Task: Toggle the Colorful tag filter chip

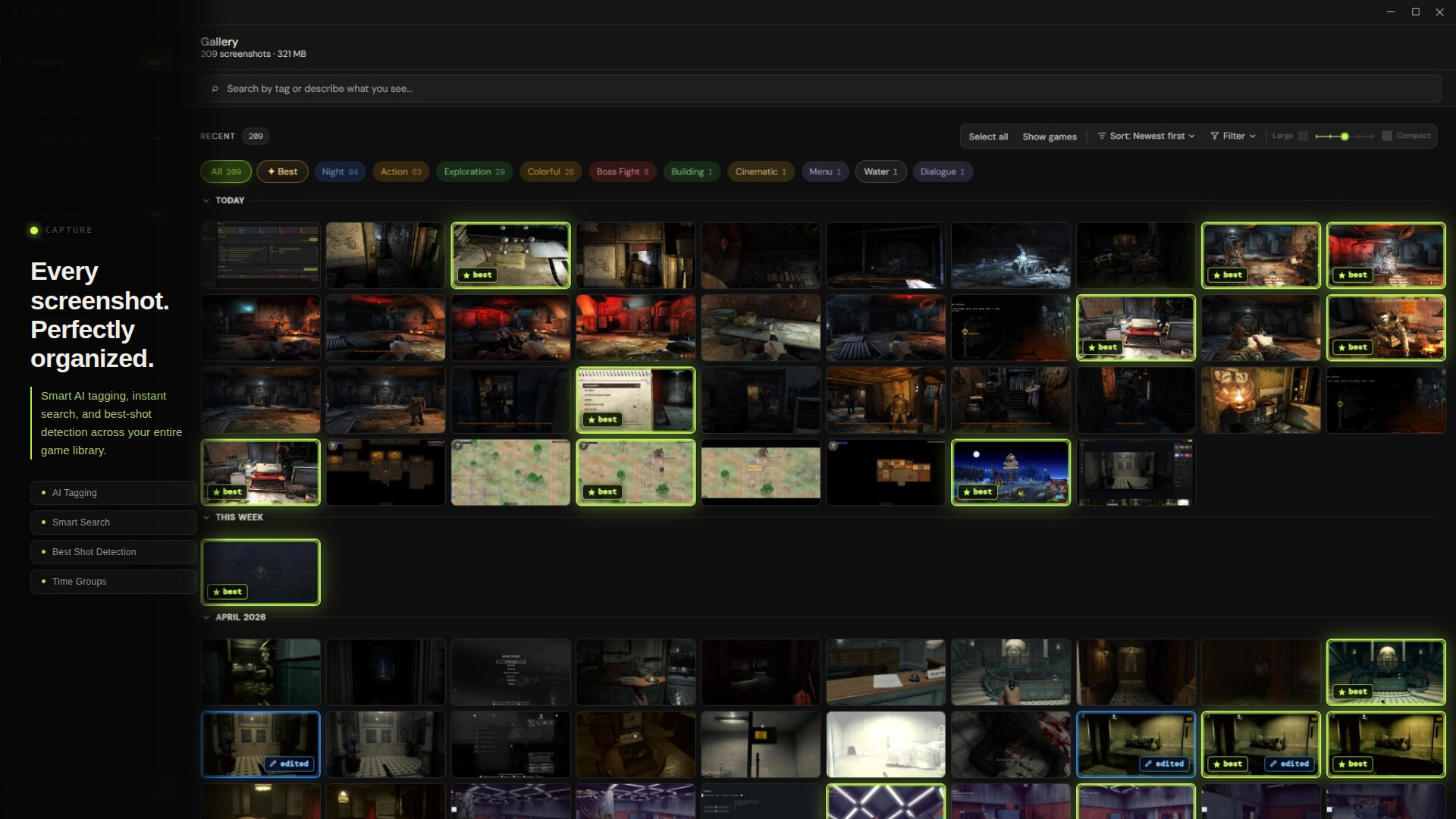Action: pos(551,171)
